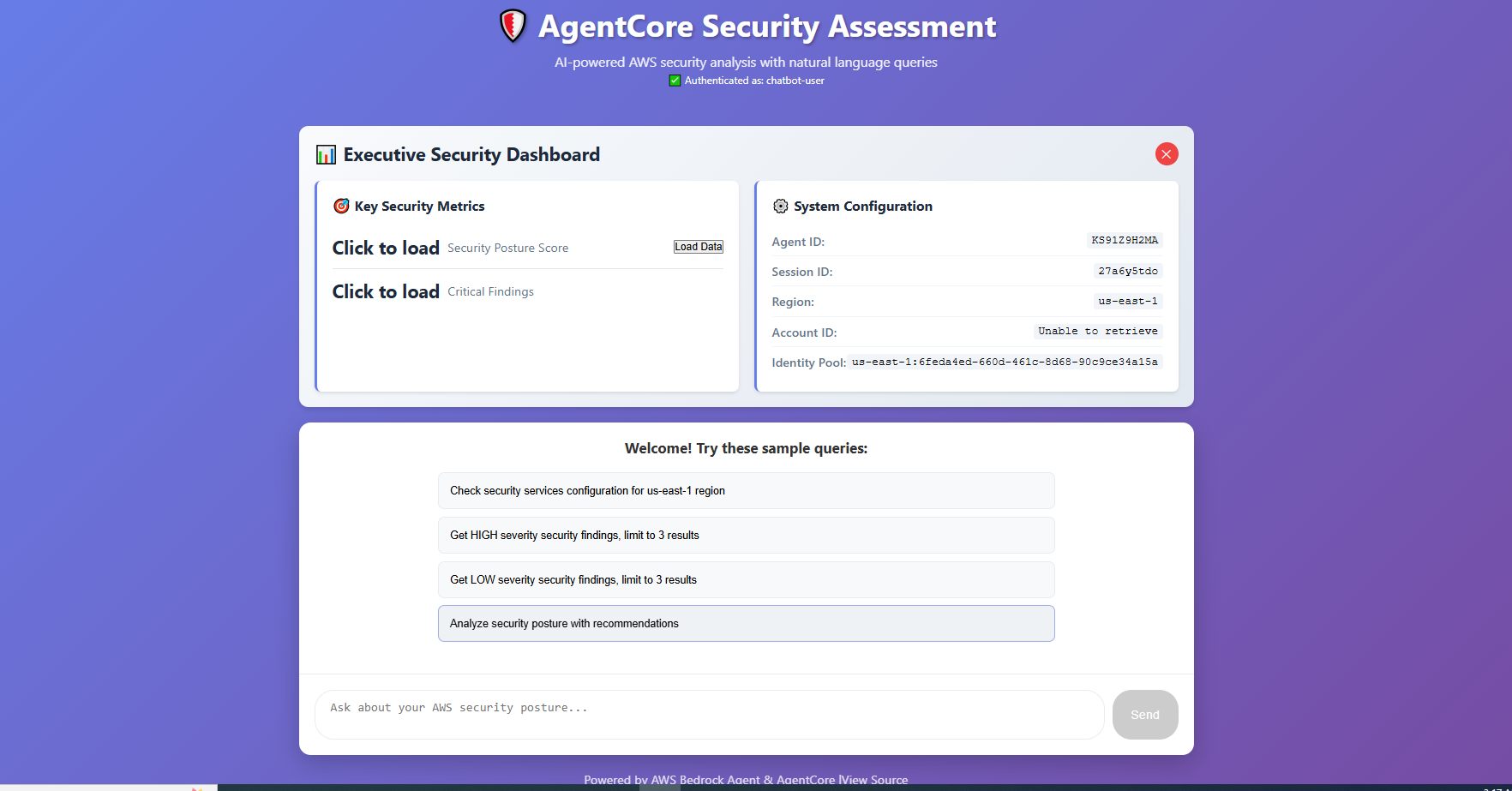Screen dimensions: 1512x791
Task: Load the security metrics with Load Data
Action: [x=699, y=247]
